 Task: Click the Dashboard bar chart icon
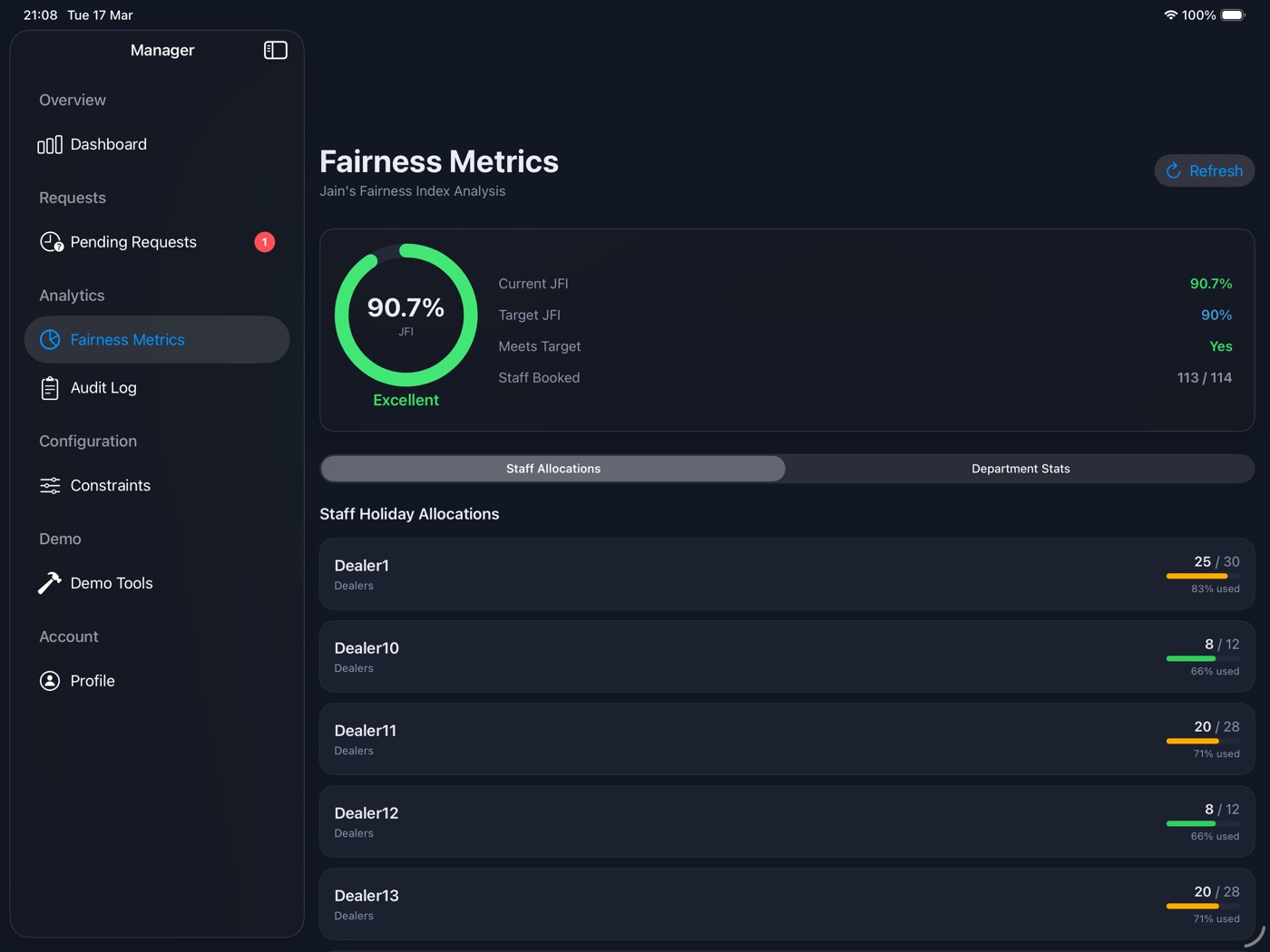click(50, 145)
